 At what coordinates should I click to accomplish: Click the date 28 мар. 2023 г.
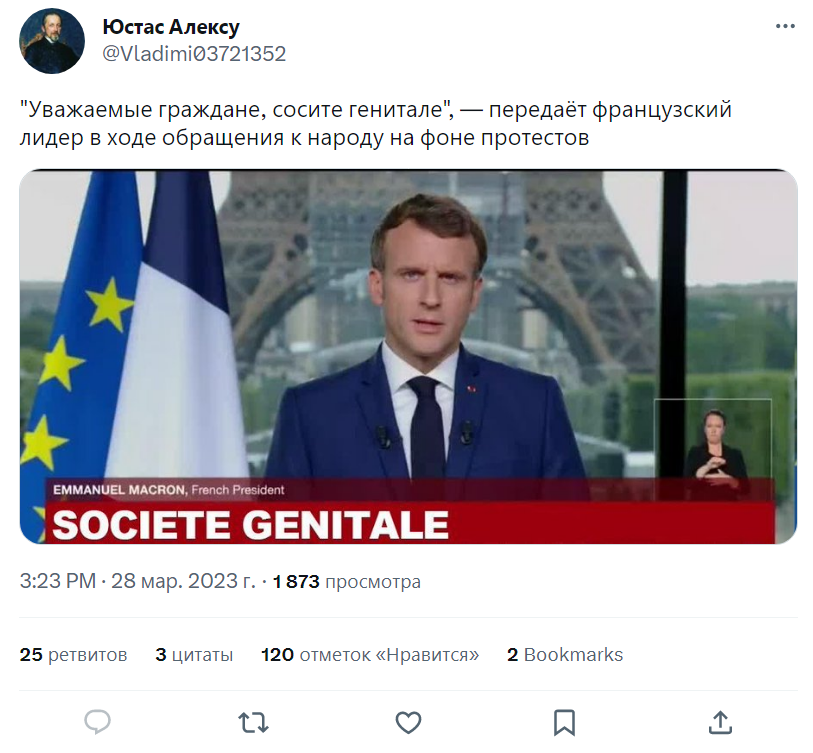[183, 581]
